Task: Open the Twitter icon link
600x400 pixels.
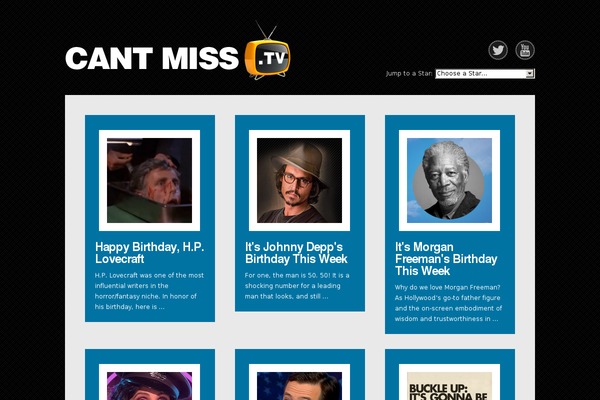Action: [x=498, y=50]
